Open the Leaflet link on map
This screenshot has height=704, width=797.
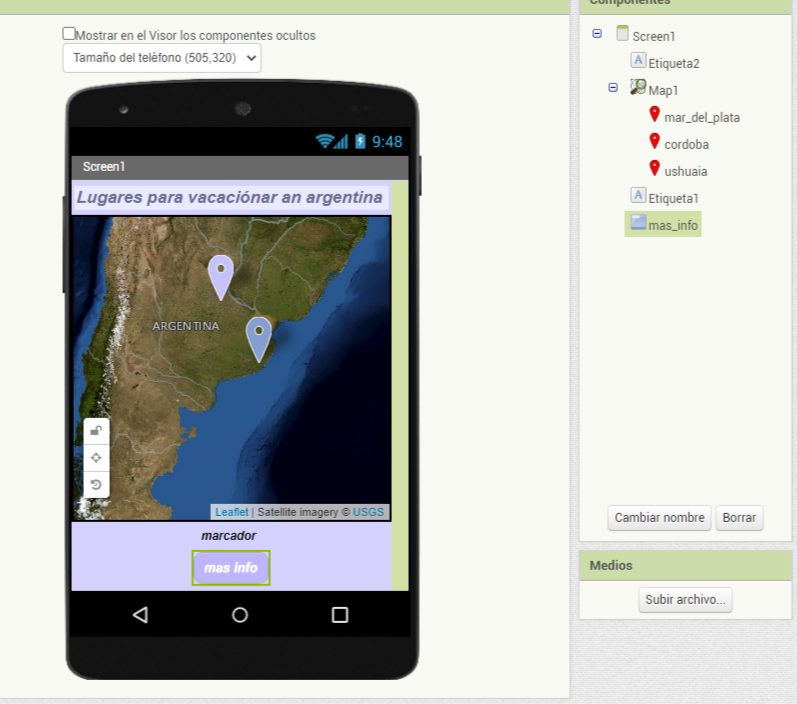232,512
